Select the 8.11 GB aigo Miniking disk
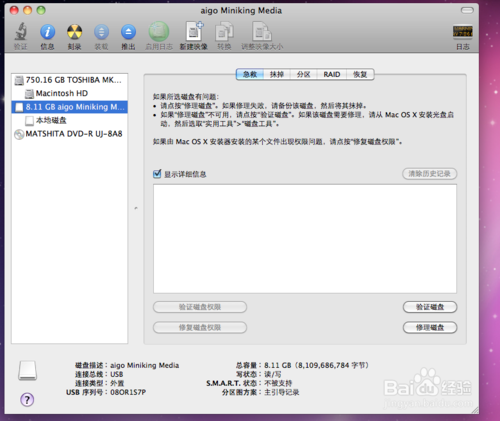Image resolution: width=500 pixels, height=421 pixels. [69, 107]
